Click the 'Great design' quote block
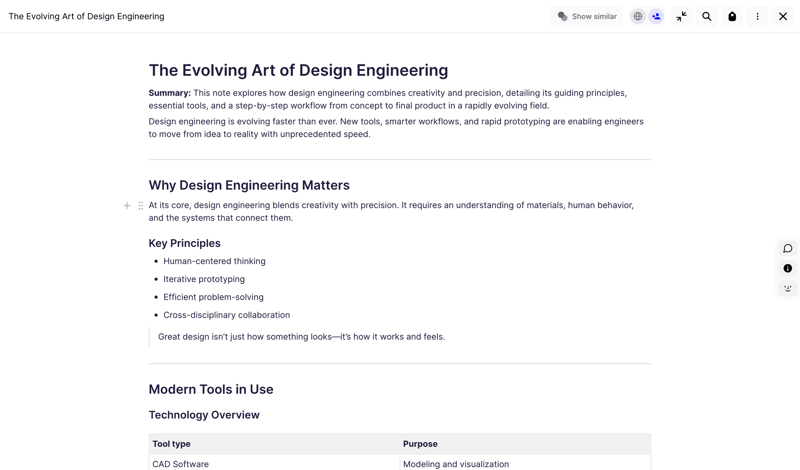800x470 pixels. tap(301, 337)
